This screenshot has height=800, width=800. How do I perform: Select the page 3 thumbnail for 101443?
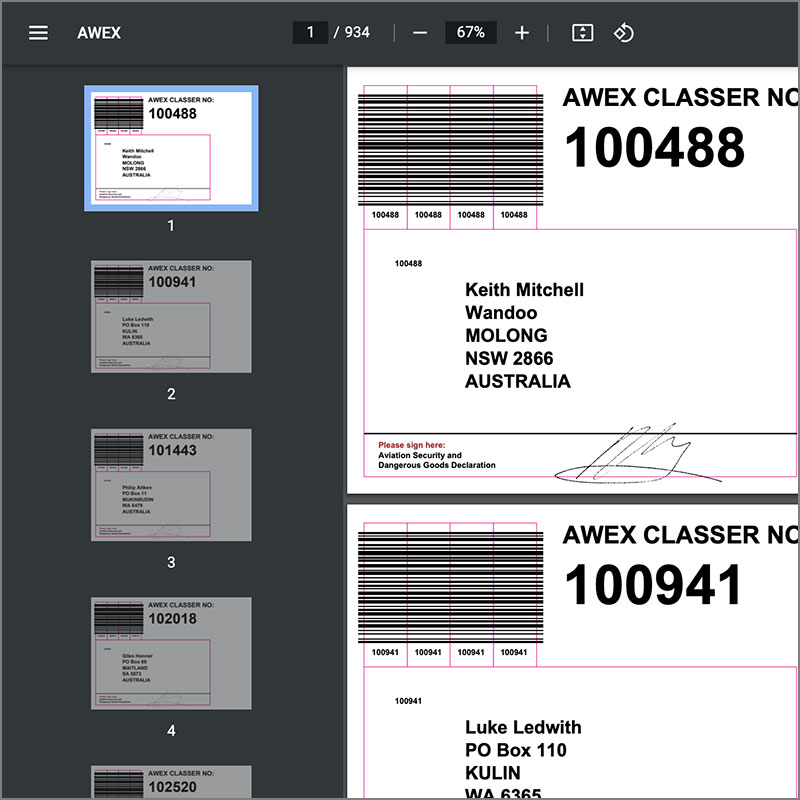point(171,485)
